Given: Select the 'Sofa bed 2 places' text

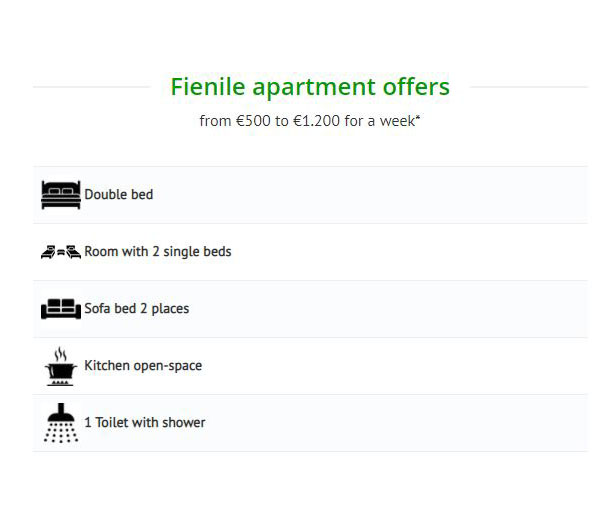Looking at the screenshot, I should (136, 309).
